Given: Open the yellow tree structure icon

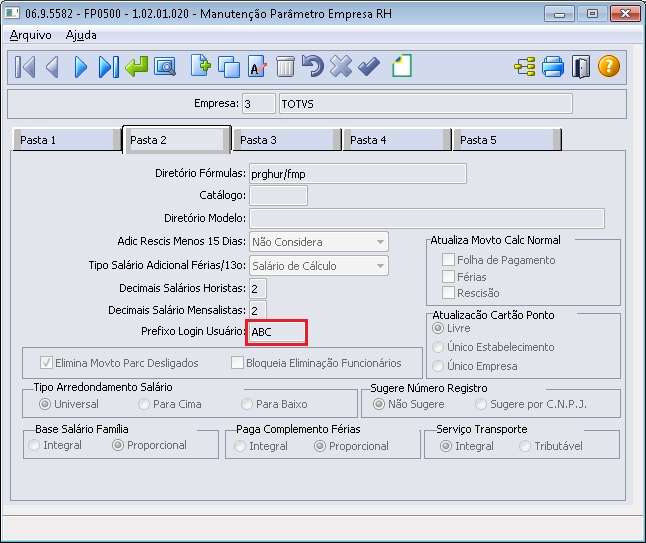Looking at the screenshot, I should point(525,67).
